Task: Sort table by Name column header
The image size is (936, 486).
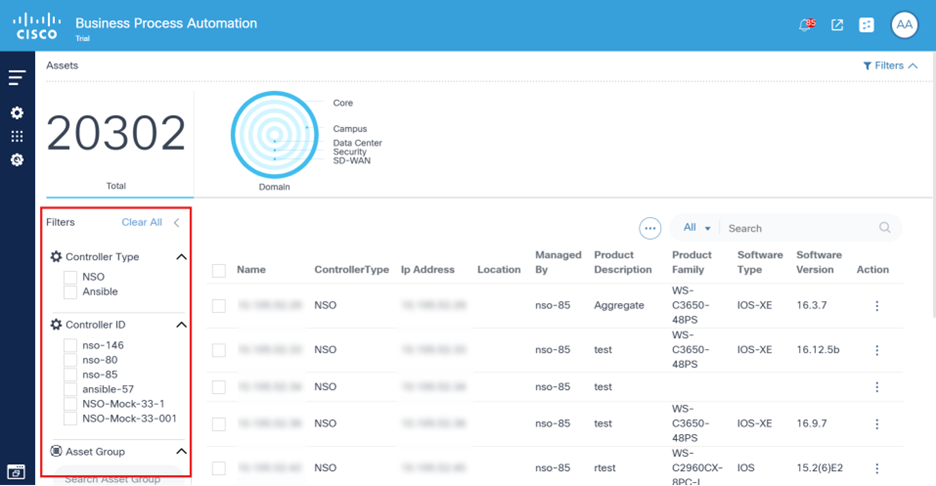Action: click(x=250, y=270)
